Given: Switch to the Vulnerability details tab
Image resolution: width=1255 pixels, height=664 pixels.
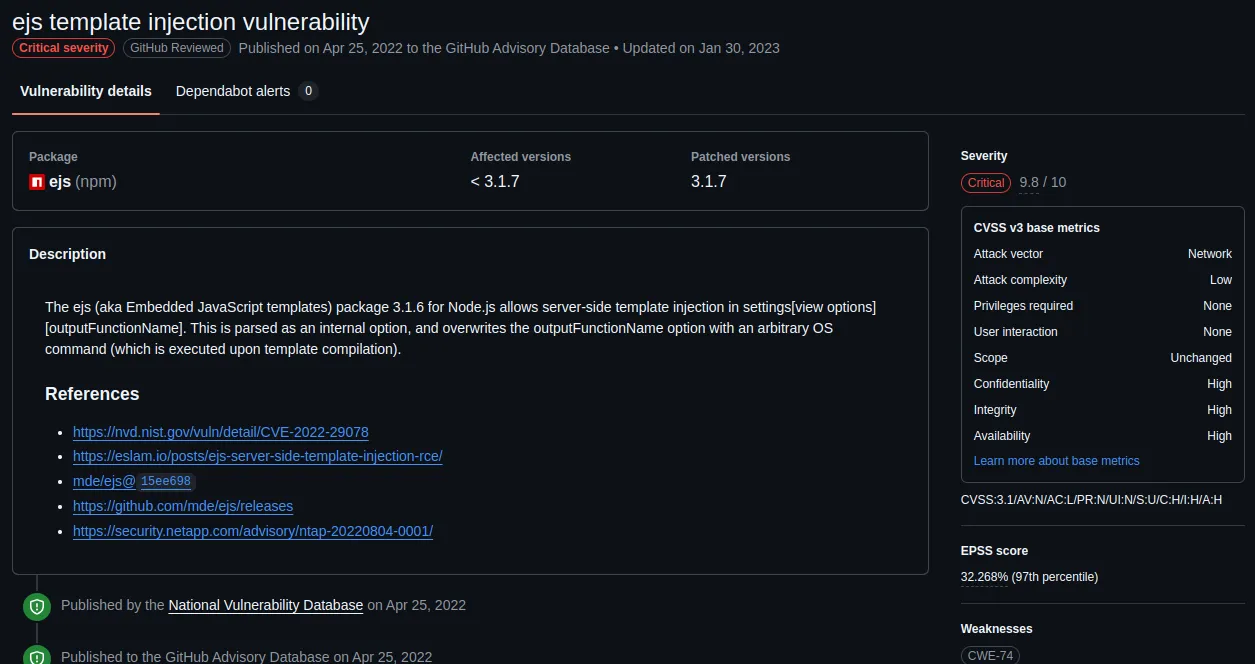Looking at the screenshot, I should pos(86,91).
